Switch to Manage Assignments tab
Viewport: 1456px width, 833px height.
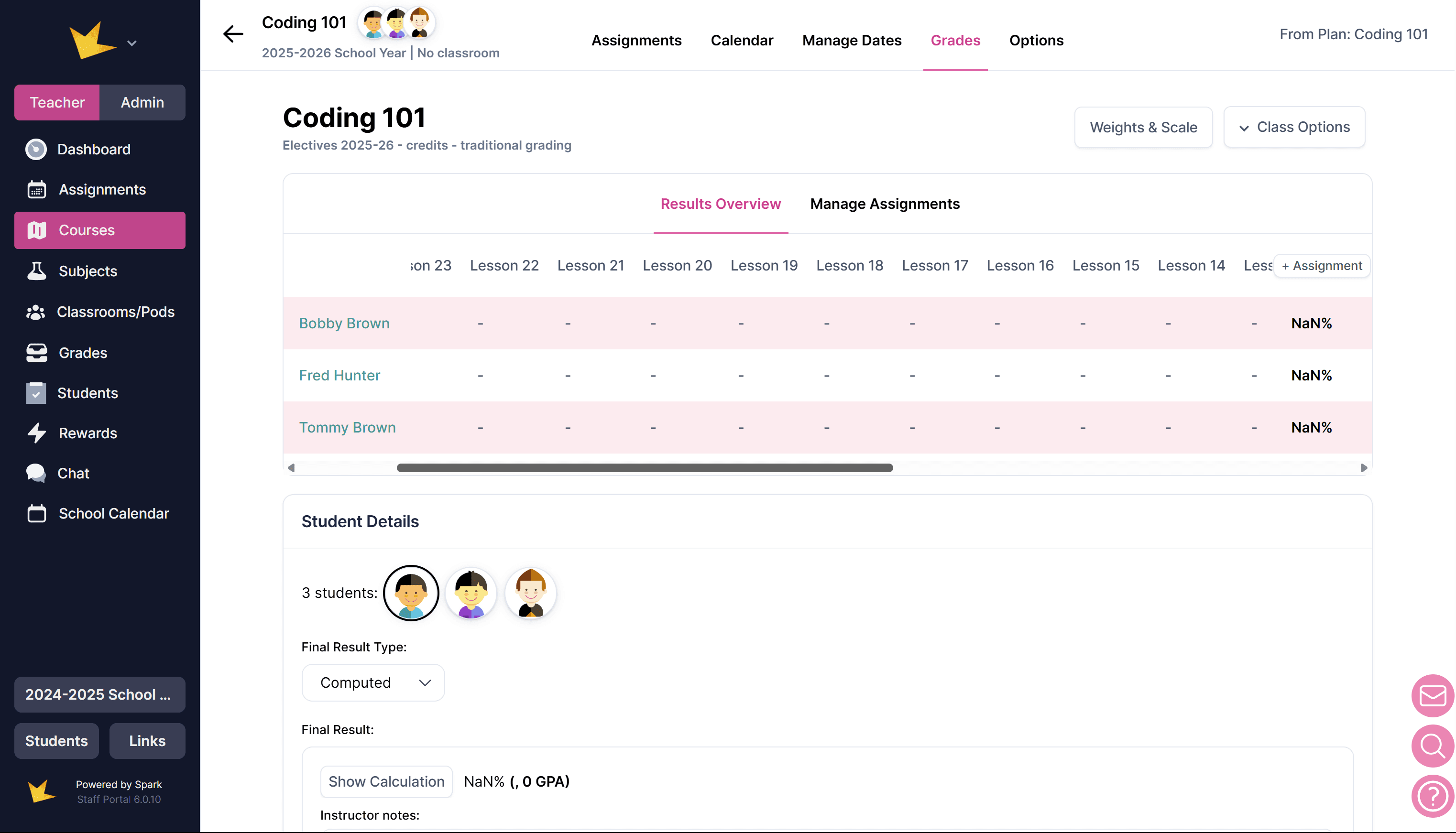(x=884, y=204)
